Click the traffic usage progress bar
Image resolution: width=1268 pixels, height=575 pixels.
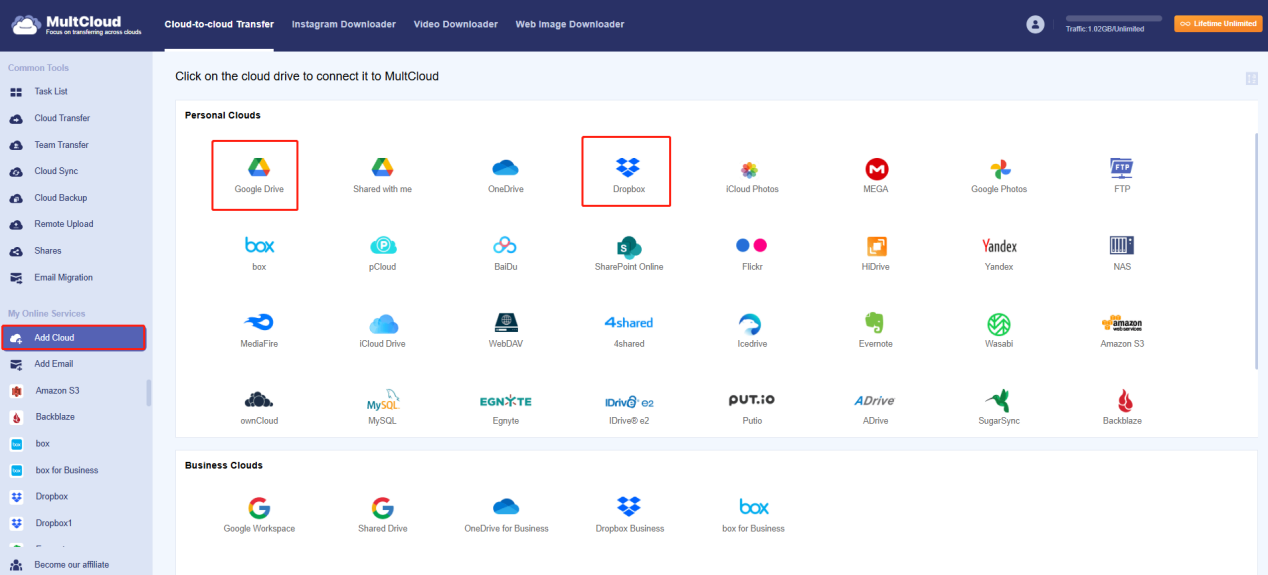(x=1113, y=18)
